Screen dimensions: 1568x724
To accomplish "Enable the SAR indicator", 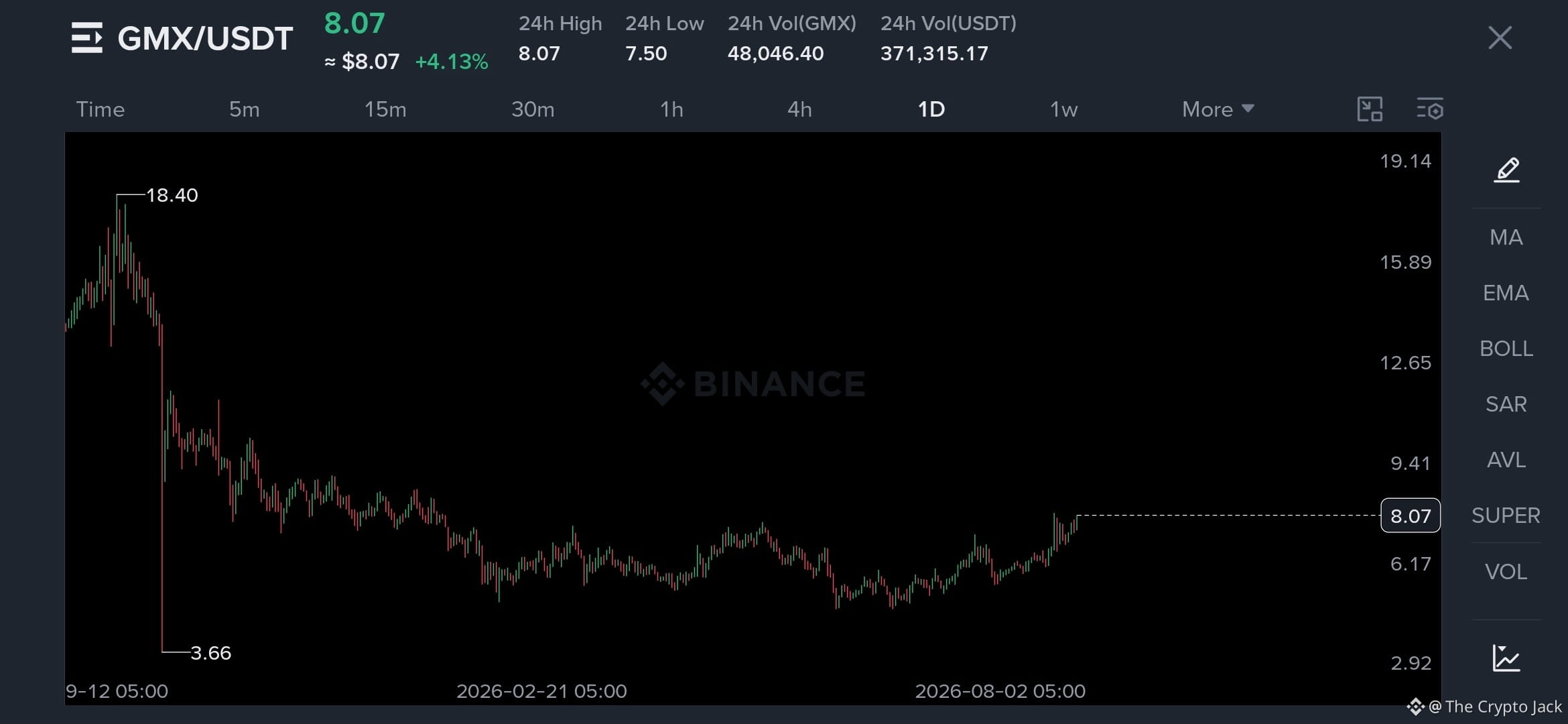I will pos(1506,404).
